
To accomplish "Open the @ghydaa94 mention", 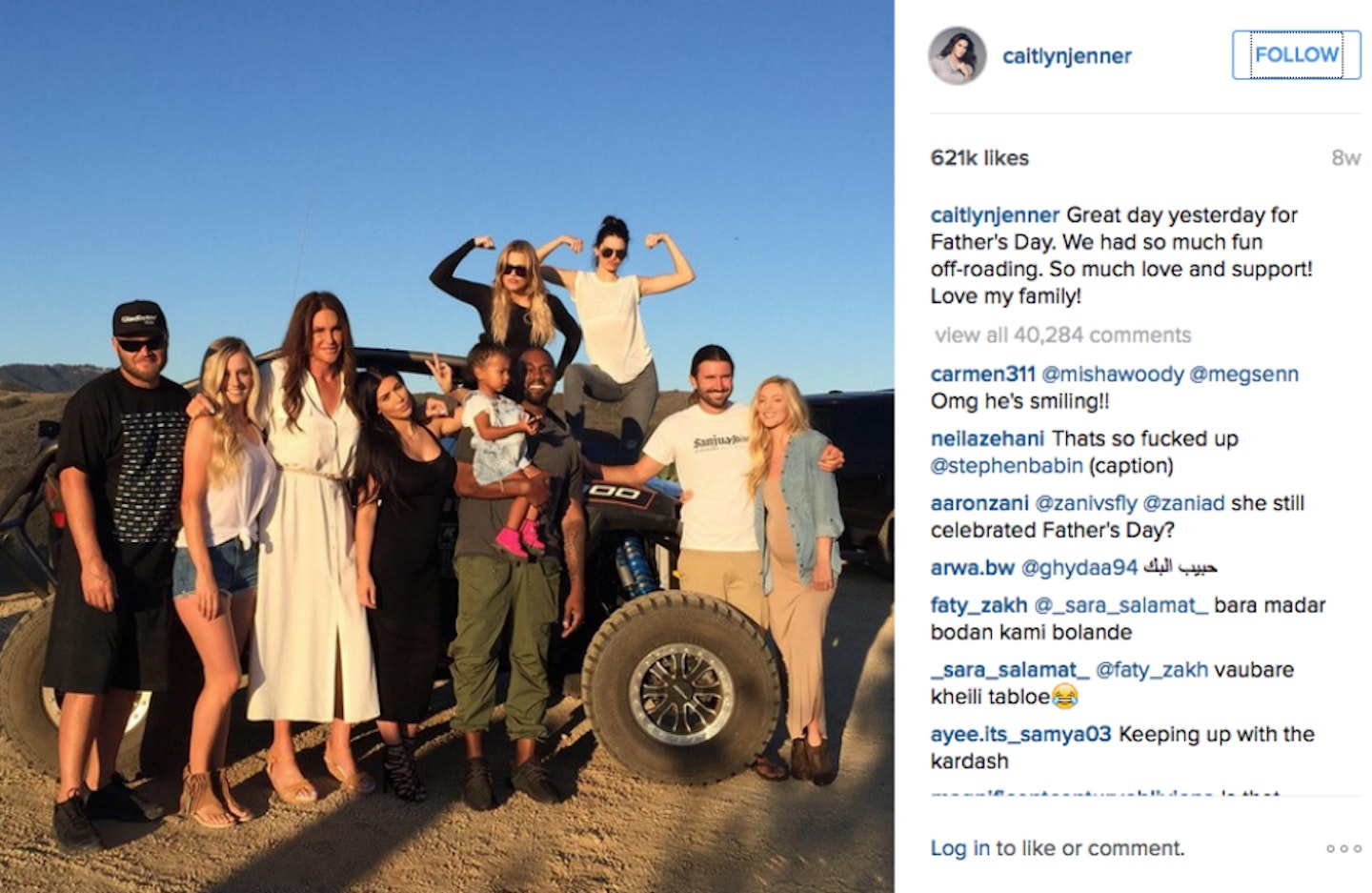I will pyautogui.click(x=1079, y=568).
